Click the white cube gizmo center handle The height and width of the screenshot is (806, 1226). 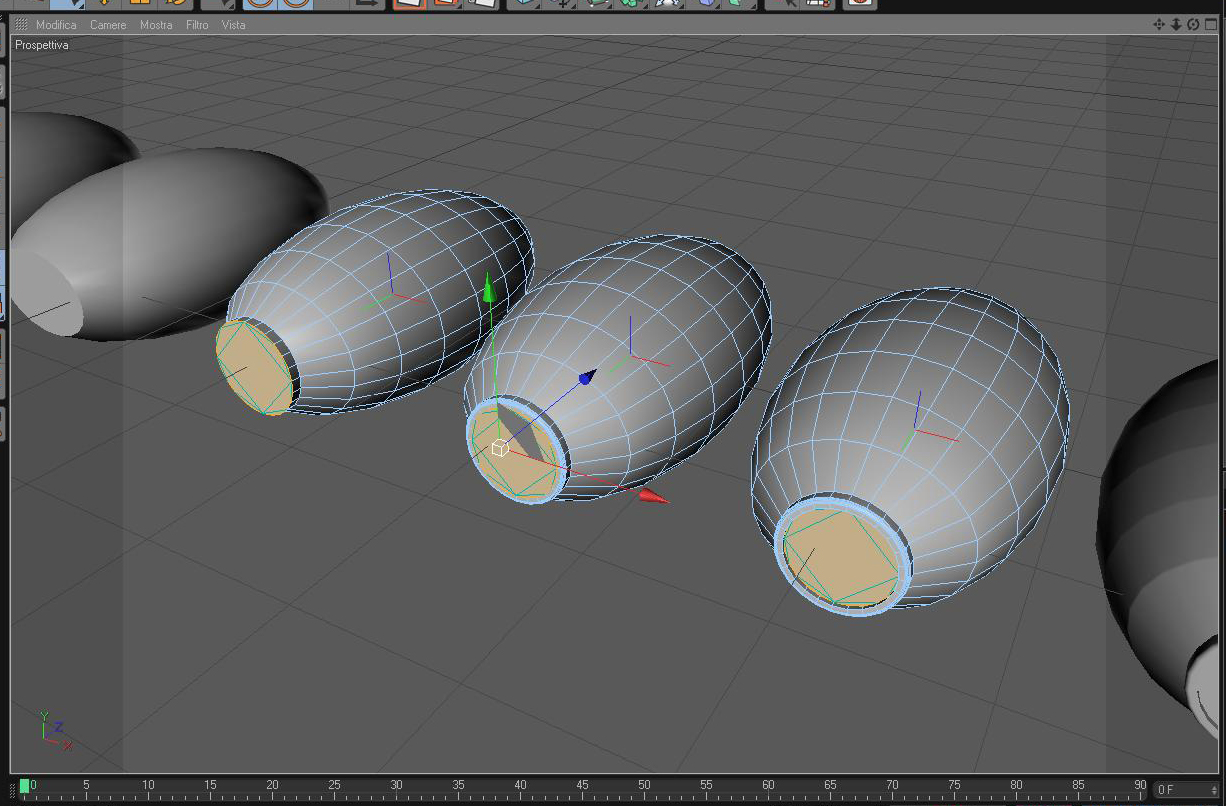coord(500,448)
